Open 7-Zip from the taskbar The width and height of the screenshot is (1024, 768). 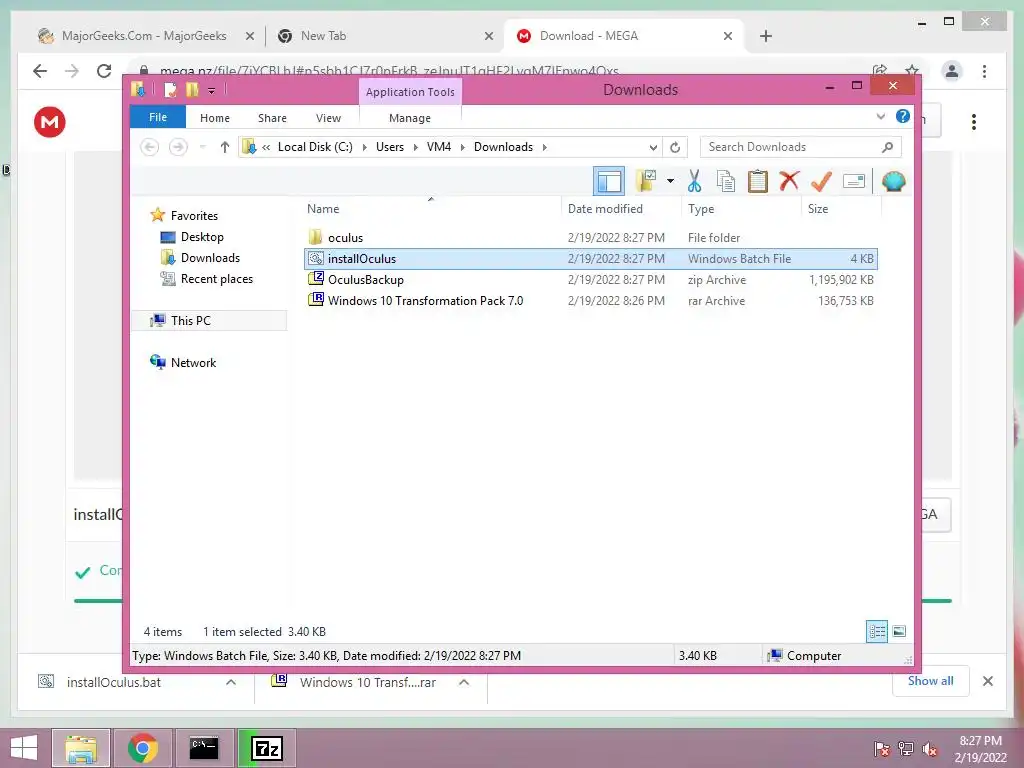[267, 748]
